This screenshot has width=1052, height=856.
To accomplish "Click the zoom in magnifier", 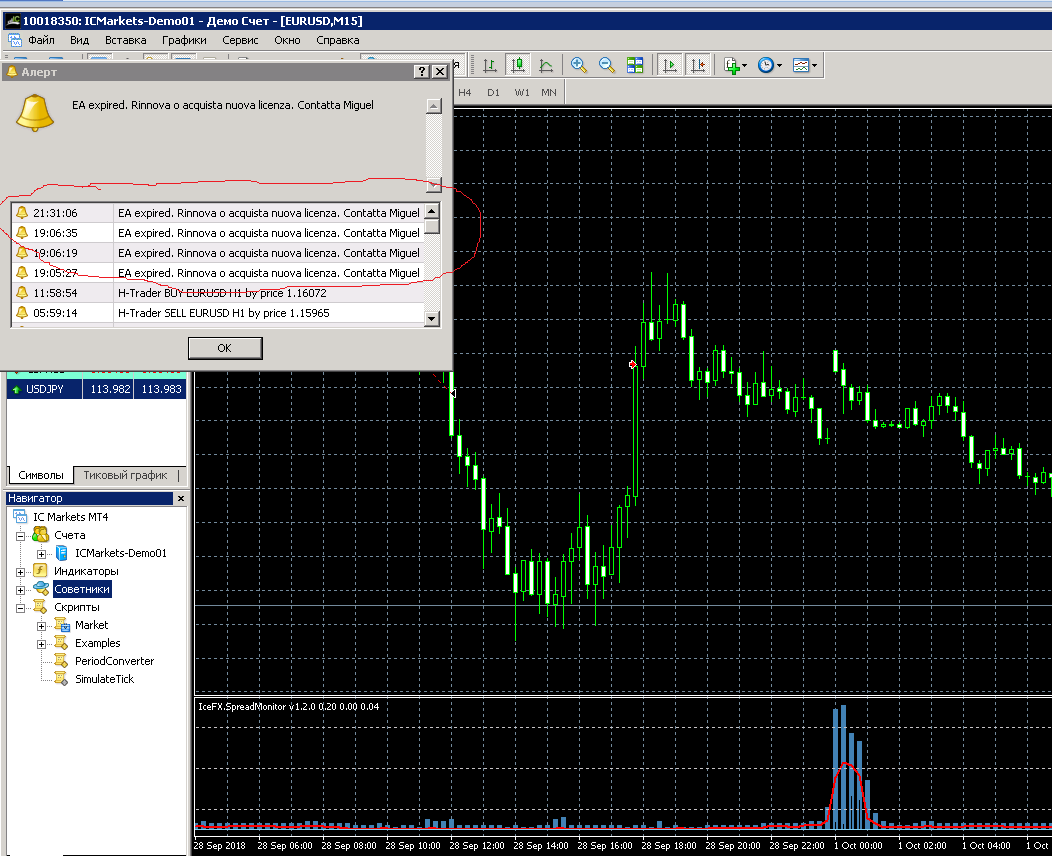I will [x=578, y=65].
